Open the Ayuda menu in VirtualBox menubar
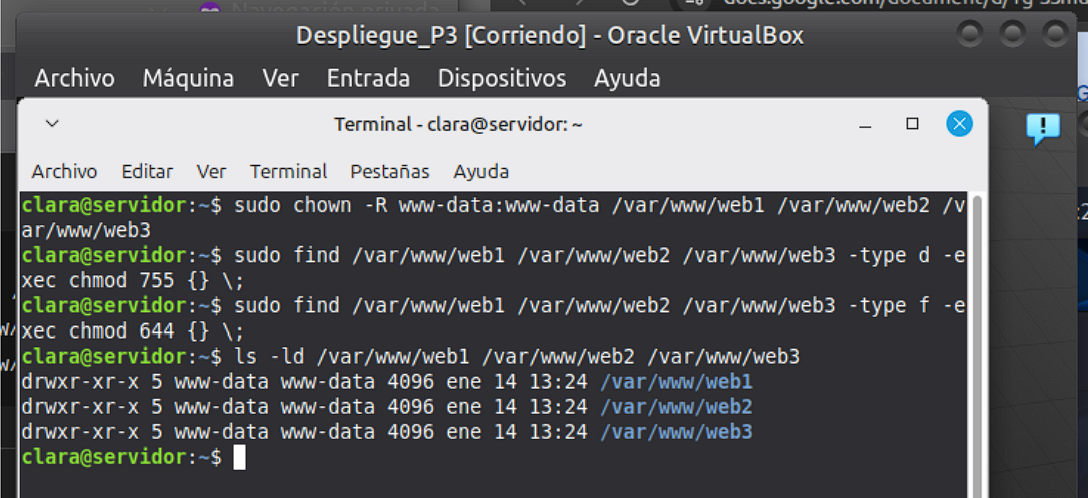 627,78
